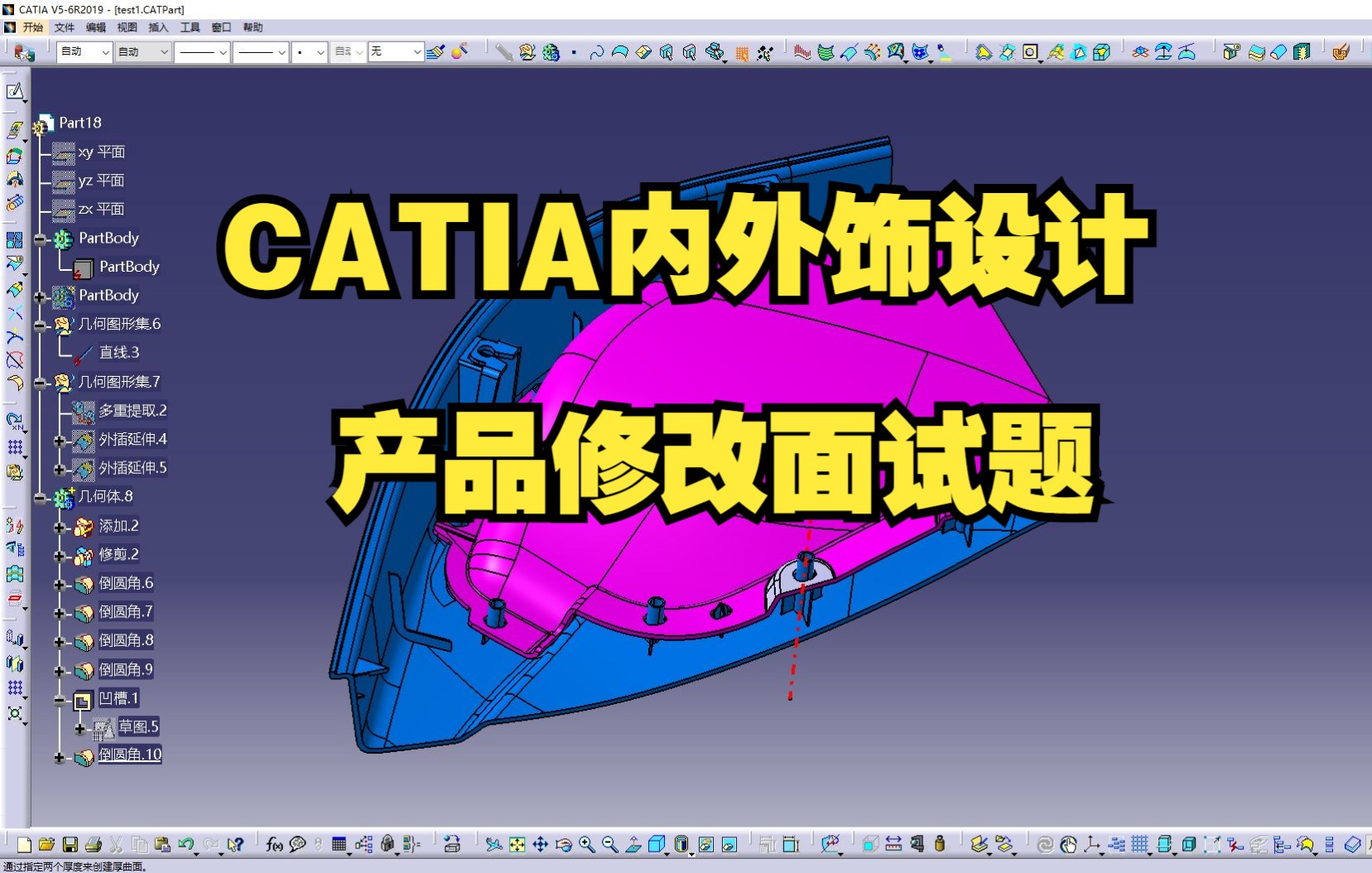This screenshot has width=1372, height=873.
Task: Click the Sketch tool in left toolbar
Action: (x=15, y=91)
